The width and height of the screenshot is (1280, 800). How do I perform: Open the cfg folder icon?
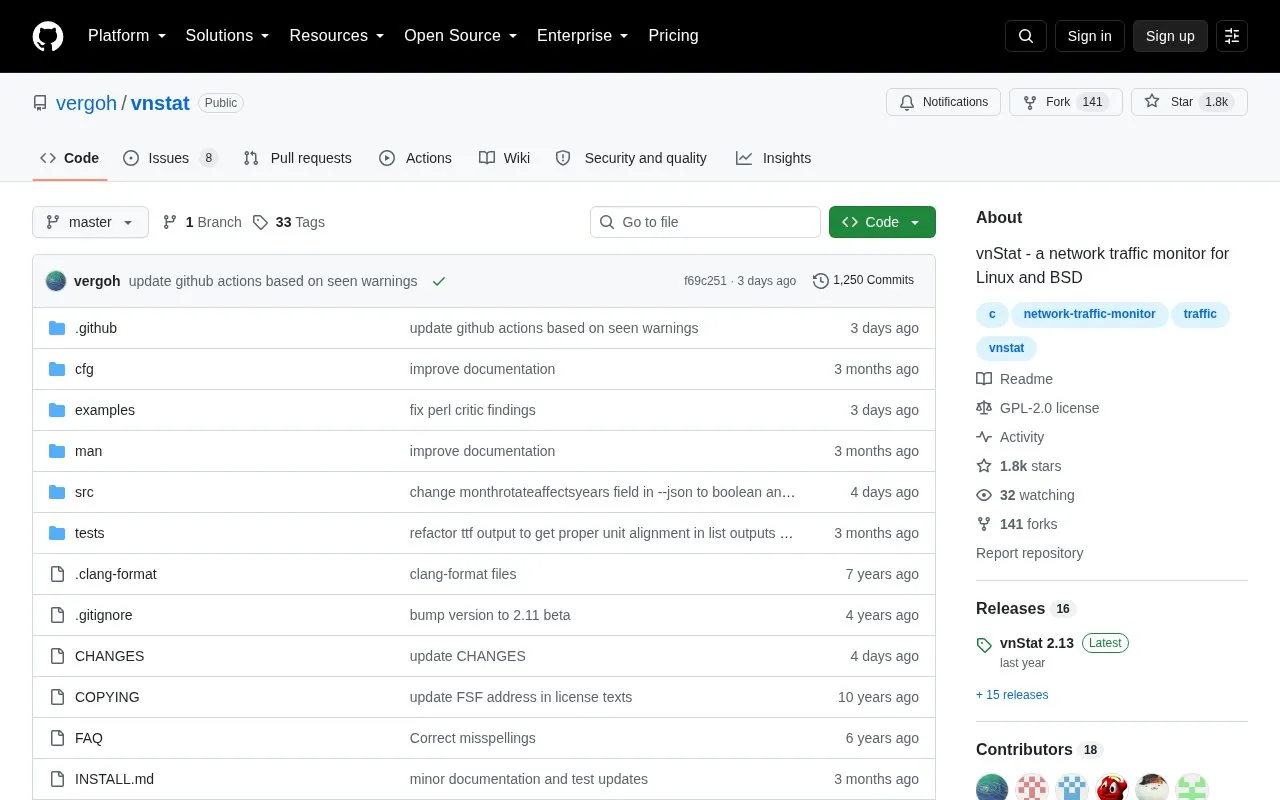tap(57, 369)
